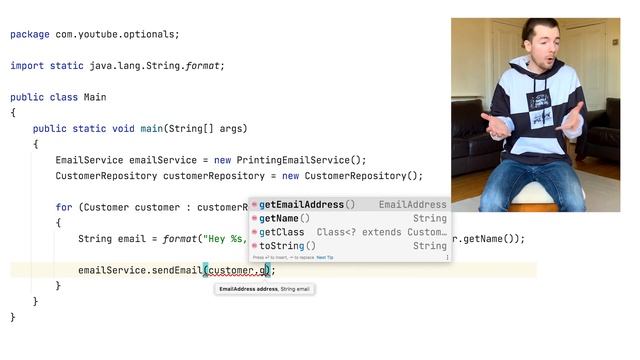Click the 'import static java.lang.String.format;' line
This screenshot has width=640, height=360.
(118, 66)
